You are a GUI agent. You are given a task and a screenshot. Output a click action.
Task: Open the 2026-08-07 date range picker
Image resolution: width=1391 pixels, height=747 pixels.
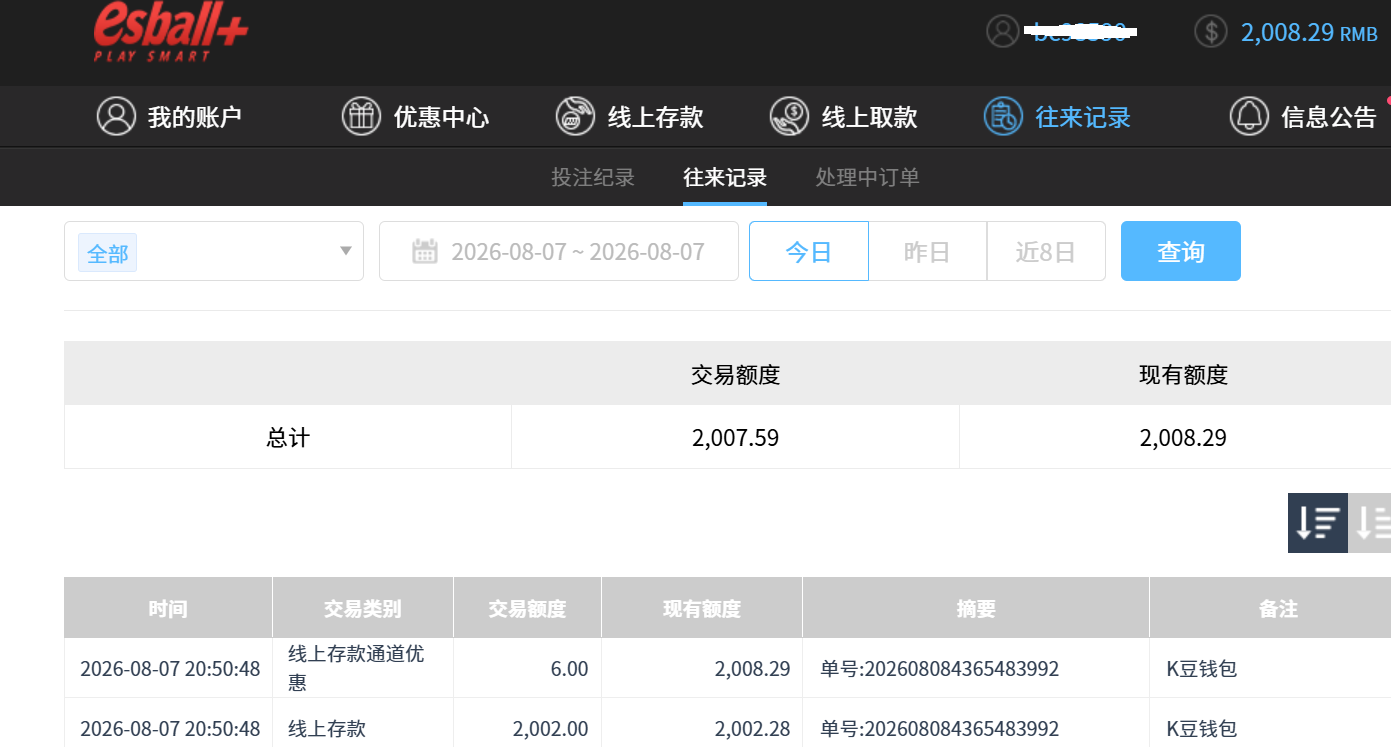coord(559,251)
